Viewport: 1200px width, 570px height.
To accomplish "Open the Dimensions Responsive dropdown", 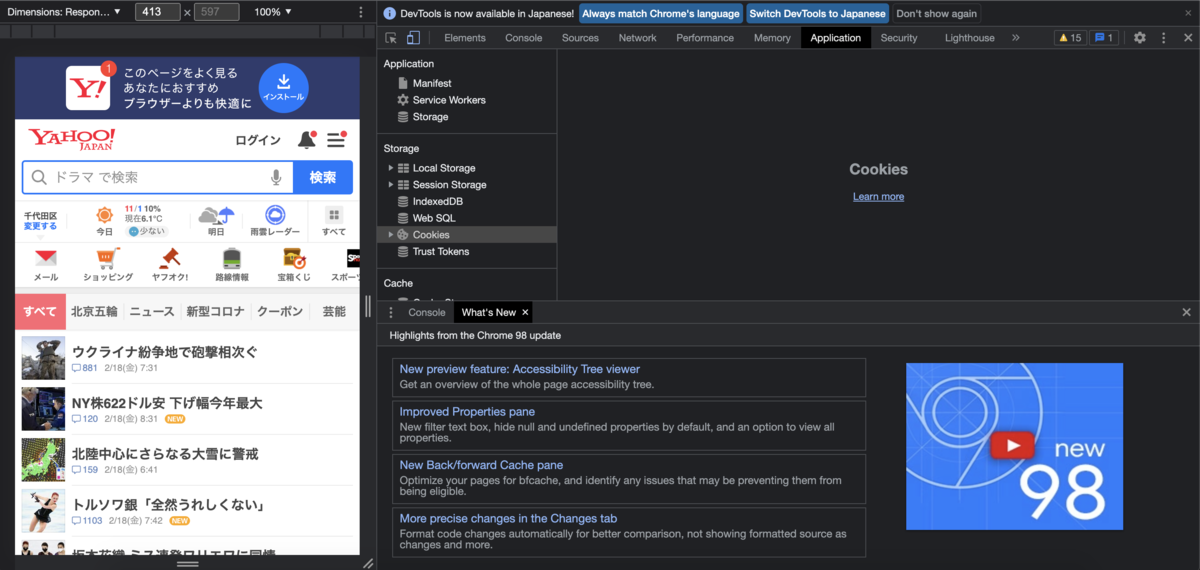I will click(65, 12).
